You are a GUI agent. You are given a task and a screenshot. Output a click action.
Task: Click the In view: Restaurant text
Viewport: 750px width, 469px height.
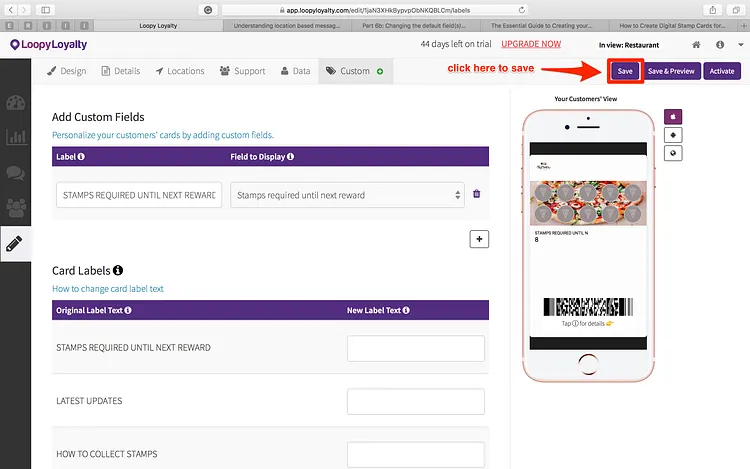pos(629,45)
